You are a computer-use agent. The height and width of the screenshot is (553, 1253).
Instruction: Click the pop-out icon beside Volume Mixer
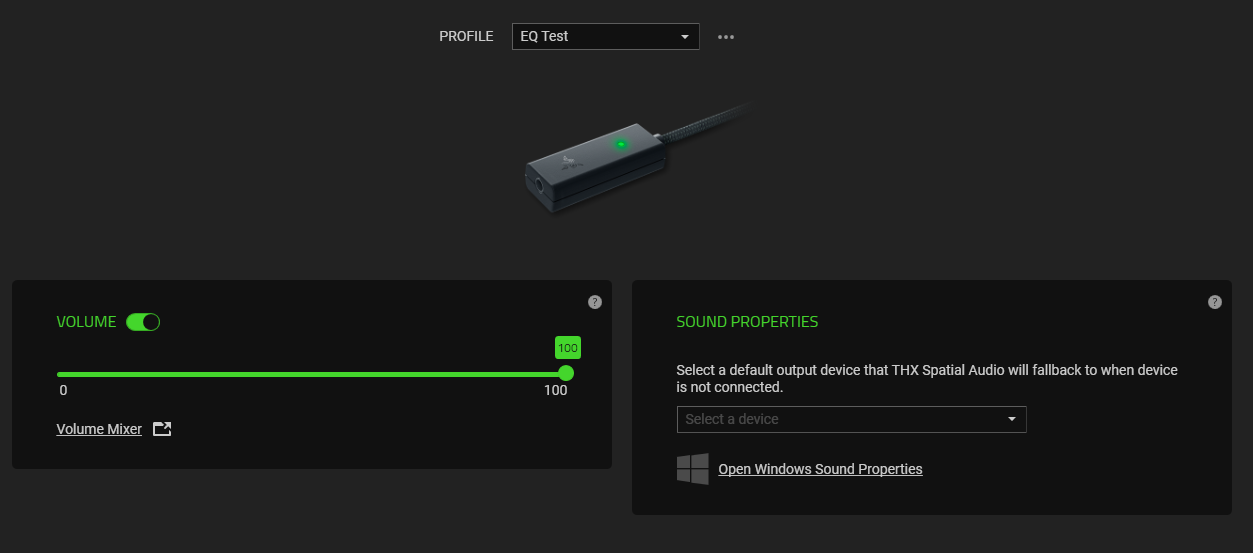click(x=162, y=429)
